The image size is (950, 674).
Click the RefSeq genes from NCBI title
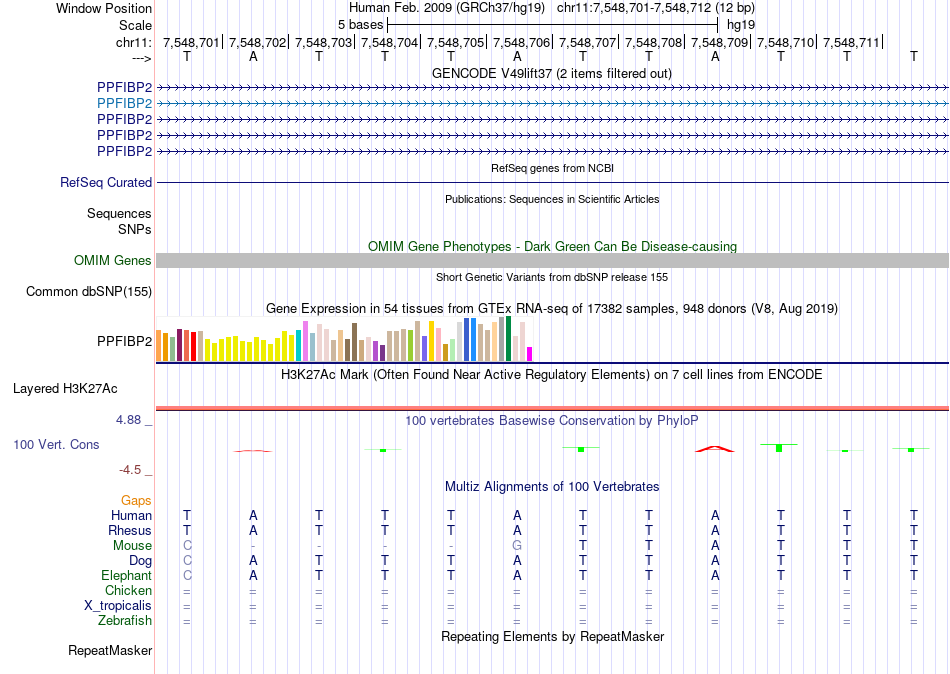click(552, 168)
